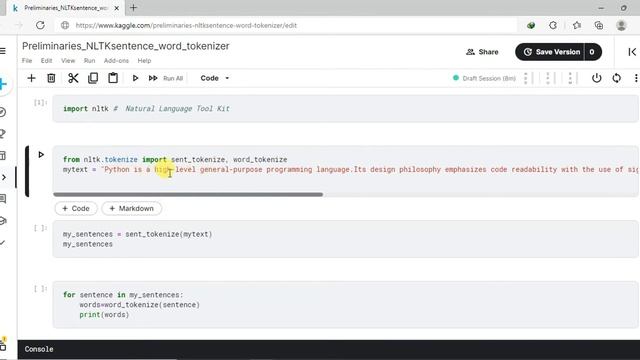Paste cell using the clipboard icon
This screenshot has height=360, width=640.
click(x=113, y=78)
